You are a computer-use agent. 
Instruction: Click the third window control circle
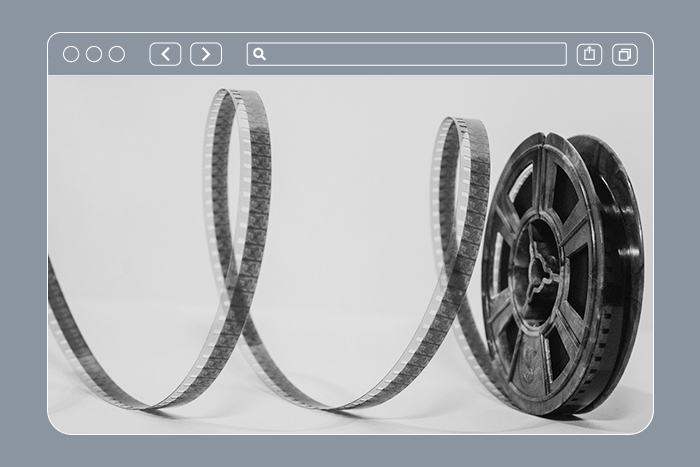[x=117, y=54]
